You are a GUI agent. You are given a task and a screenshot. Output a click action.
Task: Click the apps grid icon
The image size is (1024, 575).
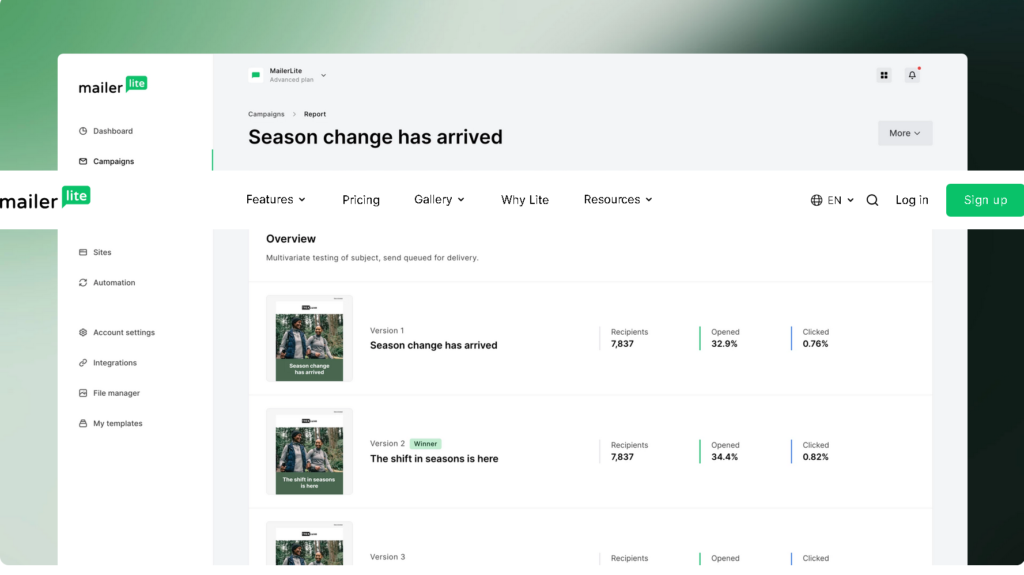[884, 75]
